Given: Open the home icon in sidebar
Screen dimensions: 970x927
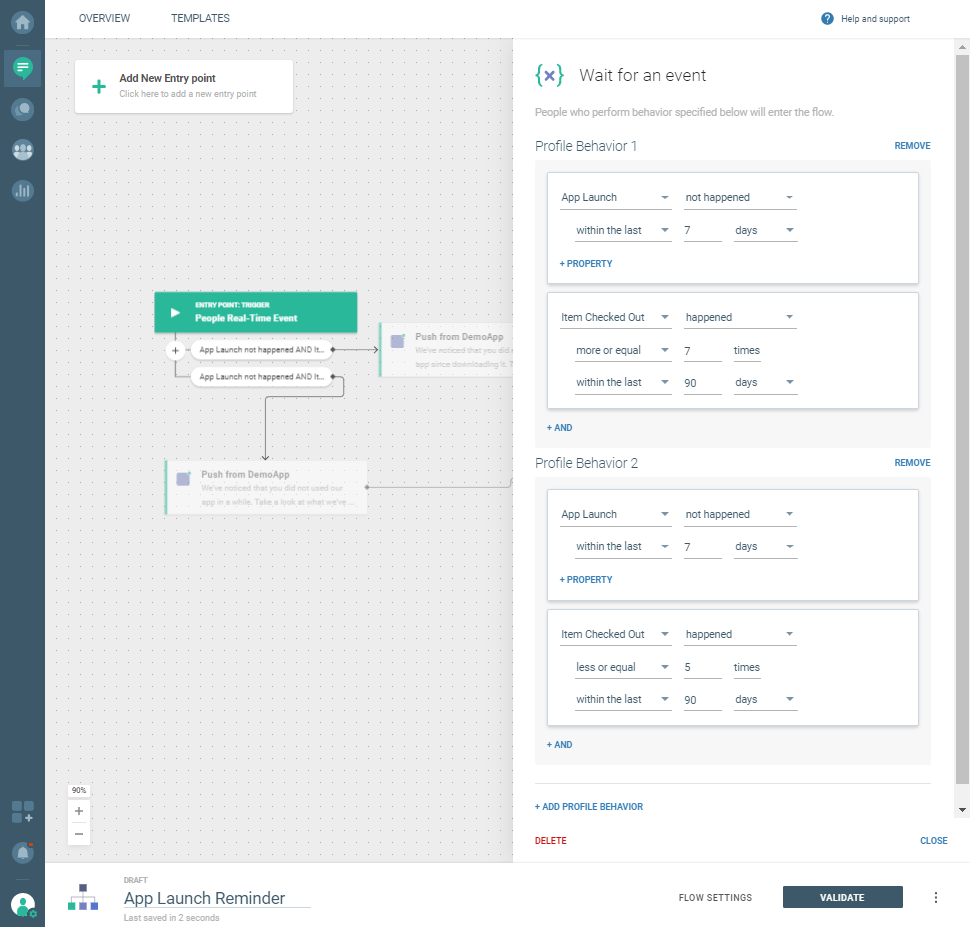Looking at the screenshot, I should (22, 20).
